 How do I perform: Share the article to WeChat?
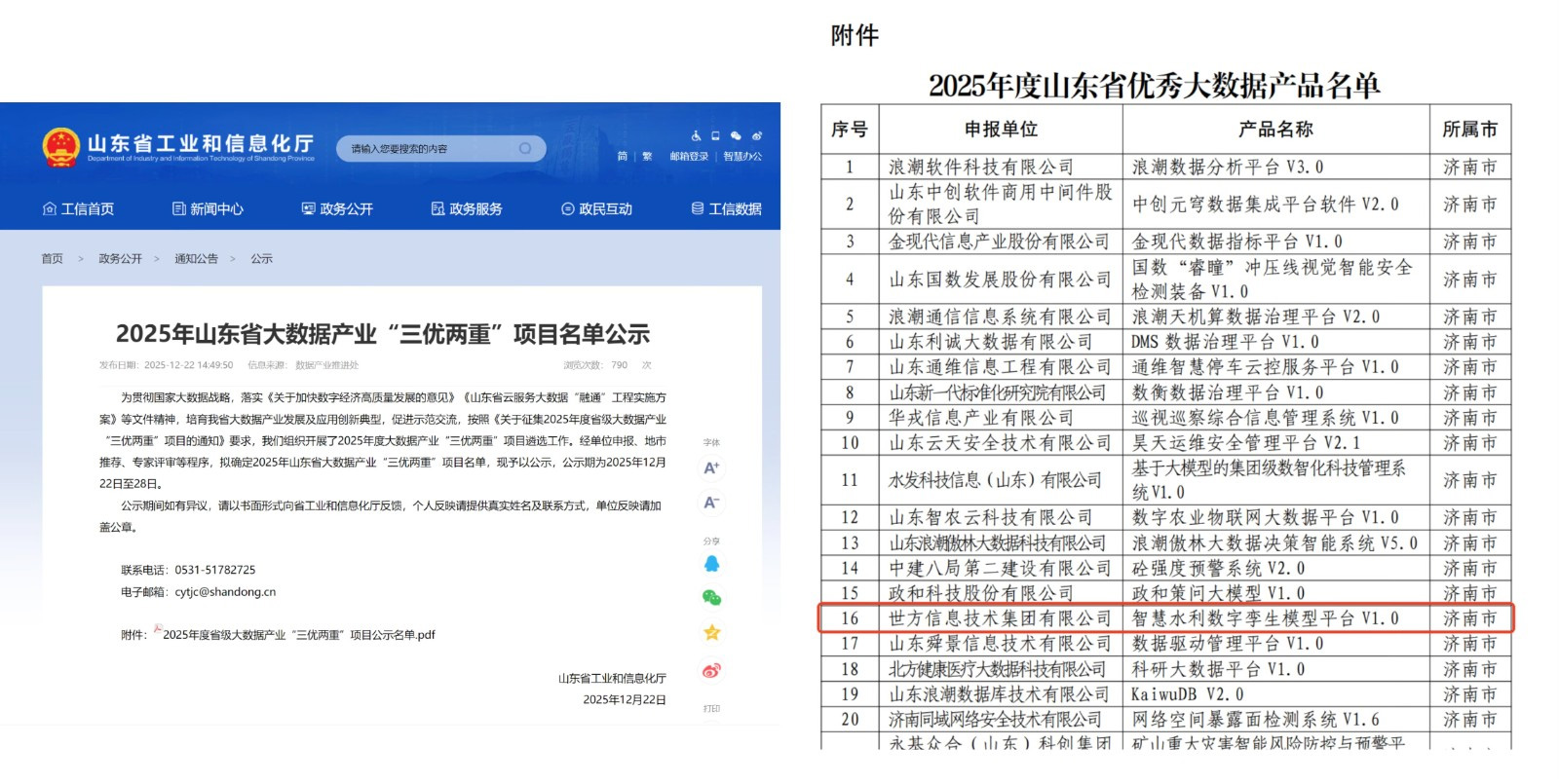click(x=711, y=598)
